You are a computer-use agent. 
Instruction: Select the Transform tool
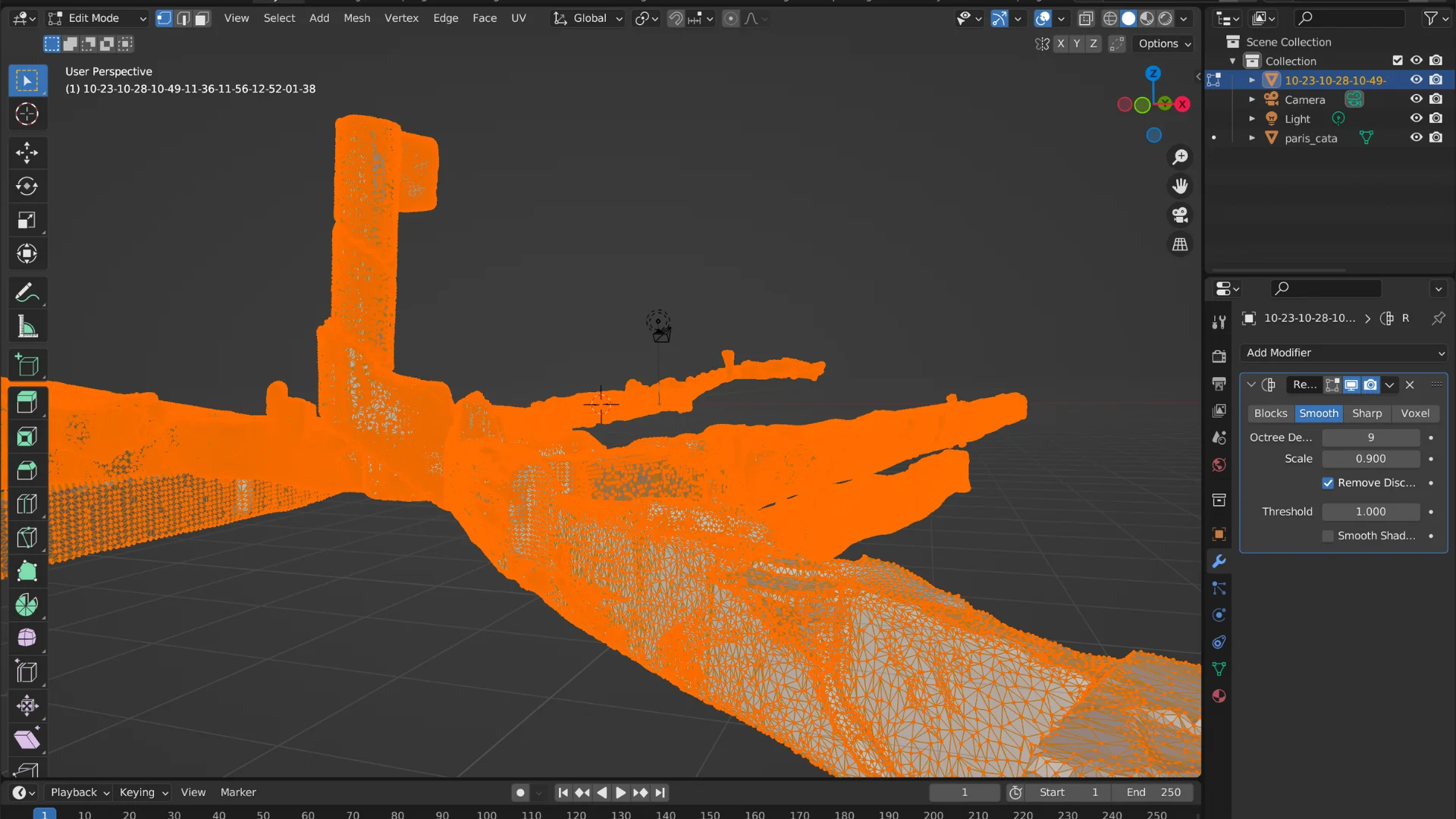click(27, 254)
